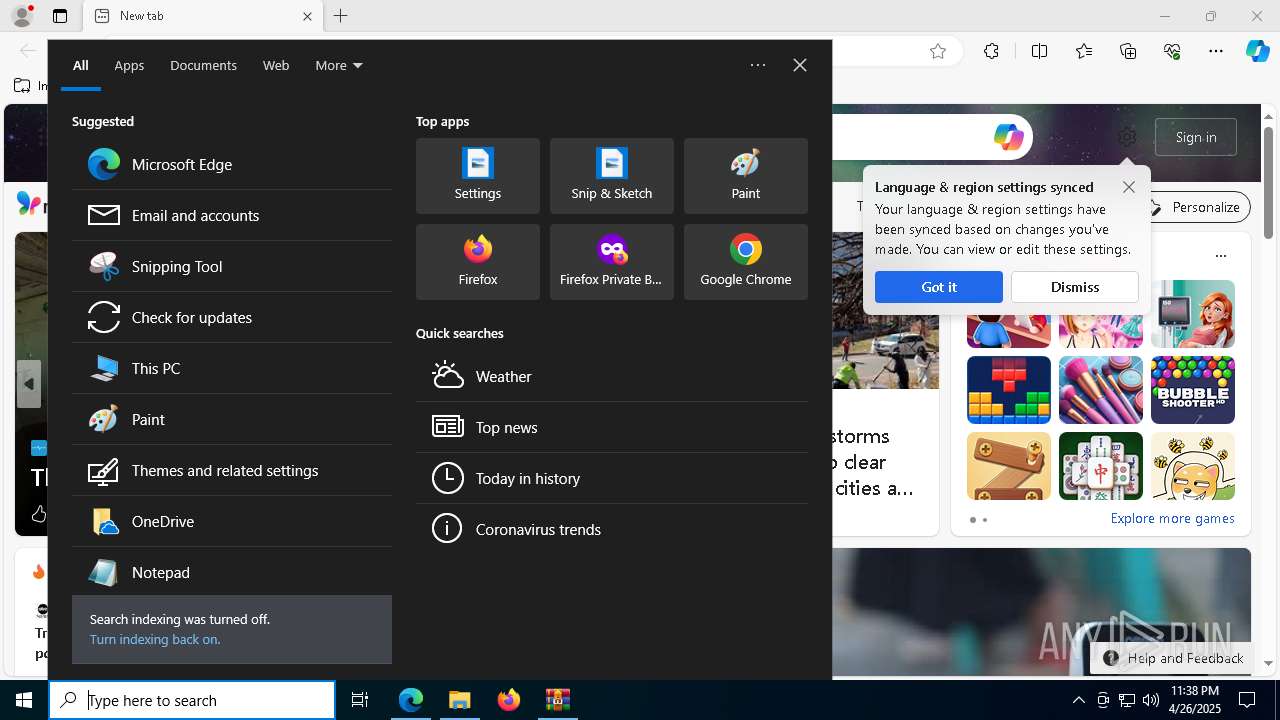Toggle Edge split screen

click(x=1039, y=51)
